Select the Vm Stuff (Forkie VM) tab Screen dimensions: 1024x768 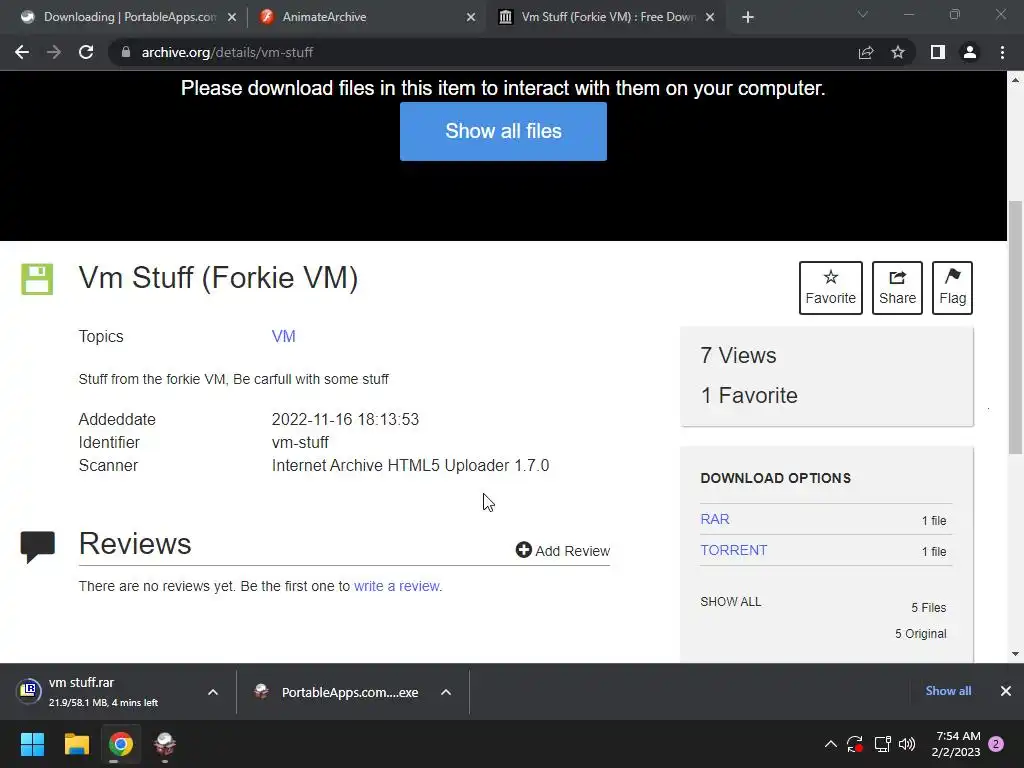coord(605,17)
